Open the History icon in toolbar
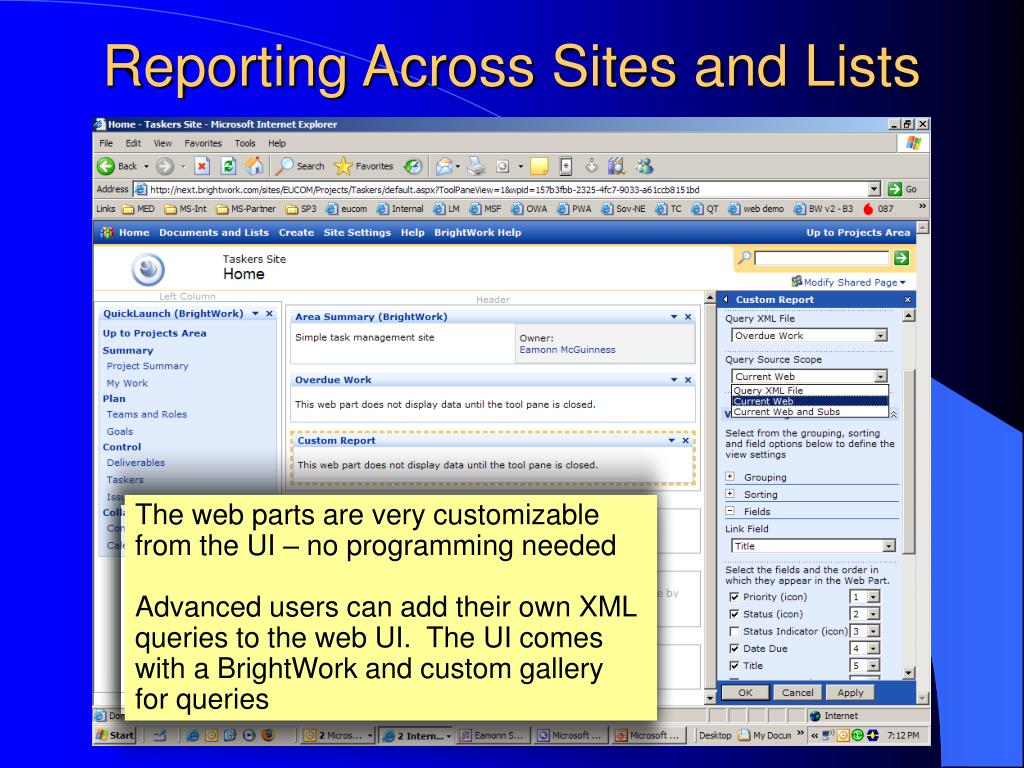The width and height of the screenshot is (1024, 768). [413, 167]
